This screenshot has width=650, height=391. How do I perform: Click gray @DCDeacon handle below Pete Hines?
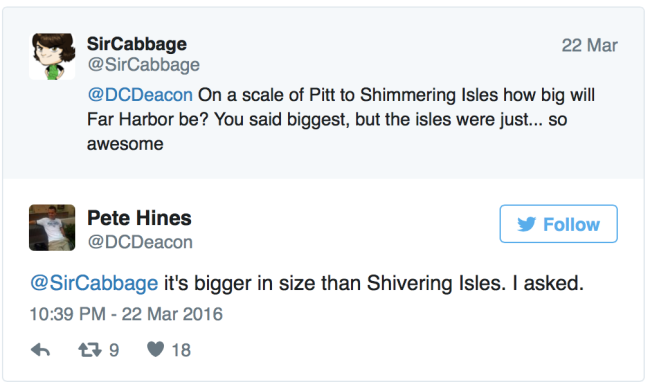click(x=140, y=242)
